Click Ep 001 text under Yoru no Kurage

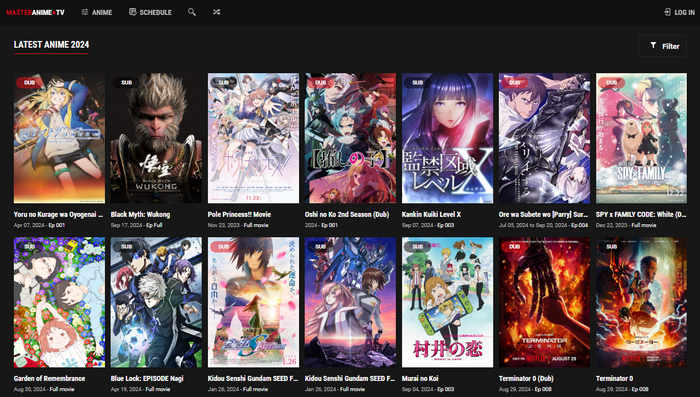(57, 226)
